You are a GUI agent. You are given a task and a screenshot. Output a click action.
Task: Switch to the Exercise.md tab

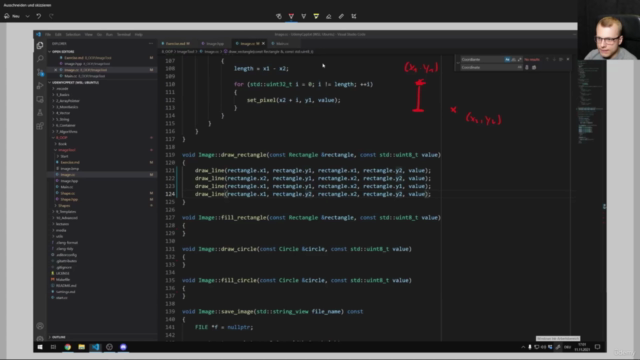coord(177,44)
